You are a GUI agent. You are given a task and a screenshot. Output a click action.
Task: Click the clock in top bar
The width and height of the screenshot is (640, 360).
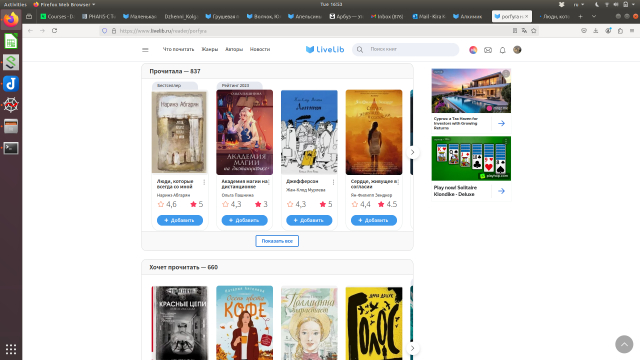point(331,4)
